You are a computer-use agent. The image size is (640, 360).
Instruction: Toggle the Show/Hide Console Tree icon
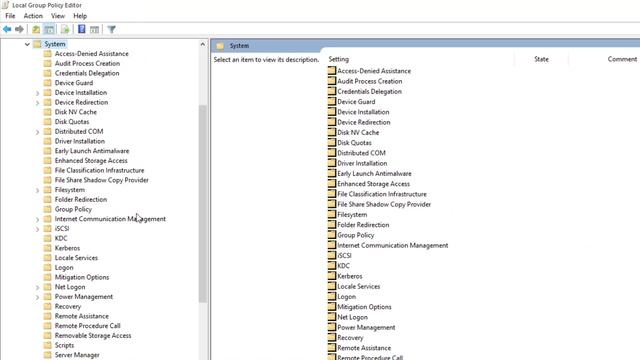[x=49, y=29]
